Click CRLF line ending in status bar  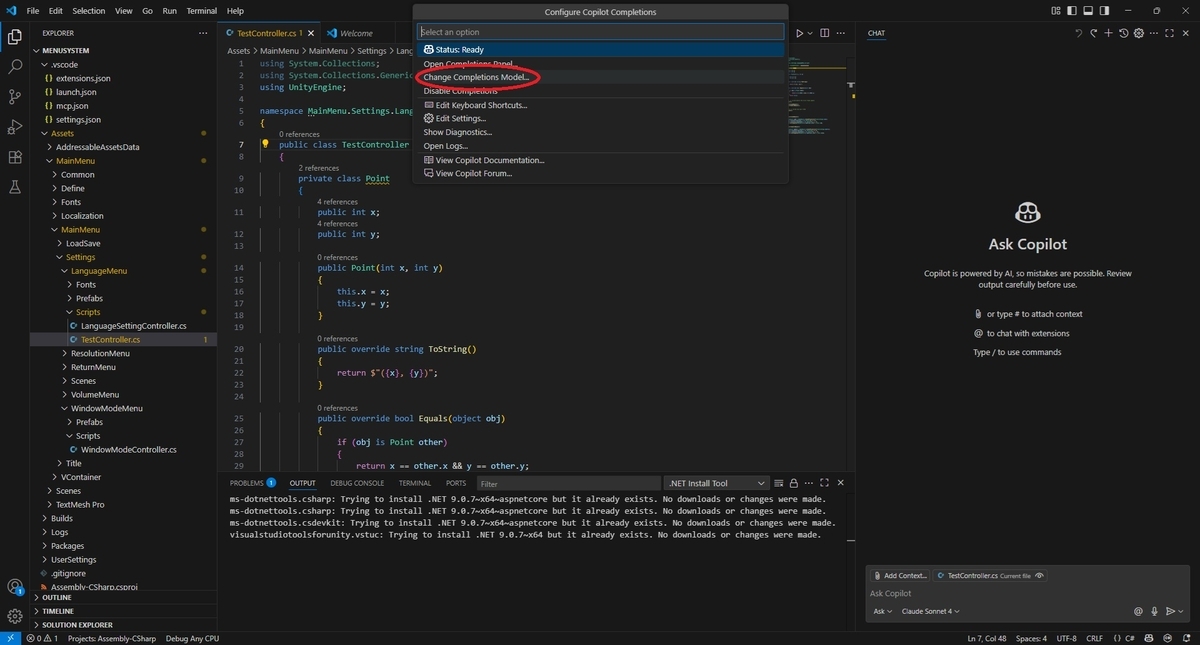[x=1094, y=638]
